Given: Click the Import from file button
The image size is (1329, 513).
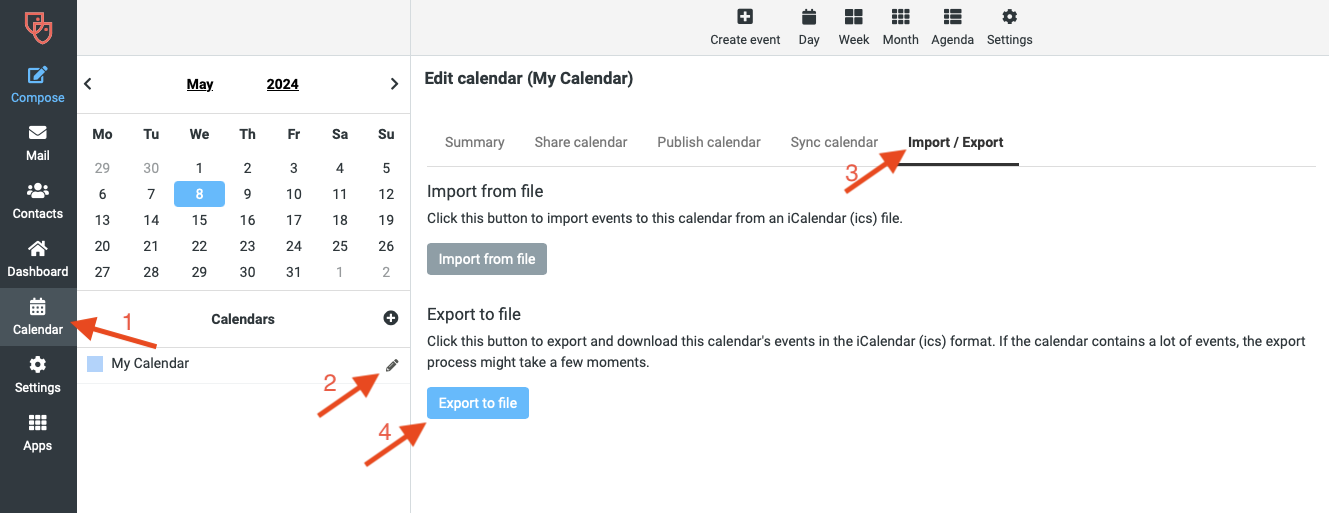Looking at the screenshot, I should [487, 259].
